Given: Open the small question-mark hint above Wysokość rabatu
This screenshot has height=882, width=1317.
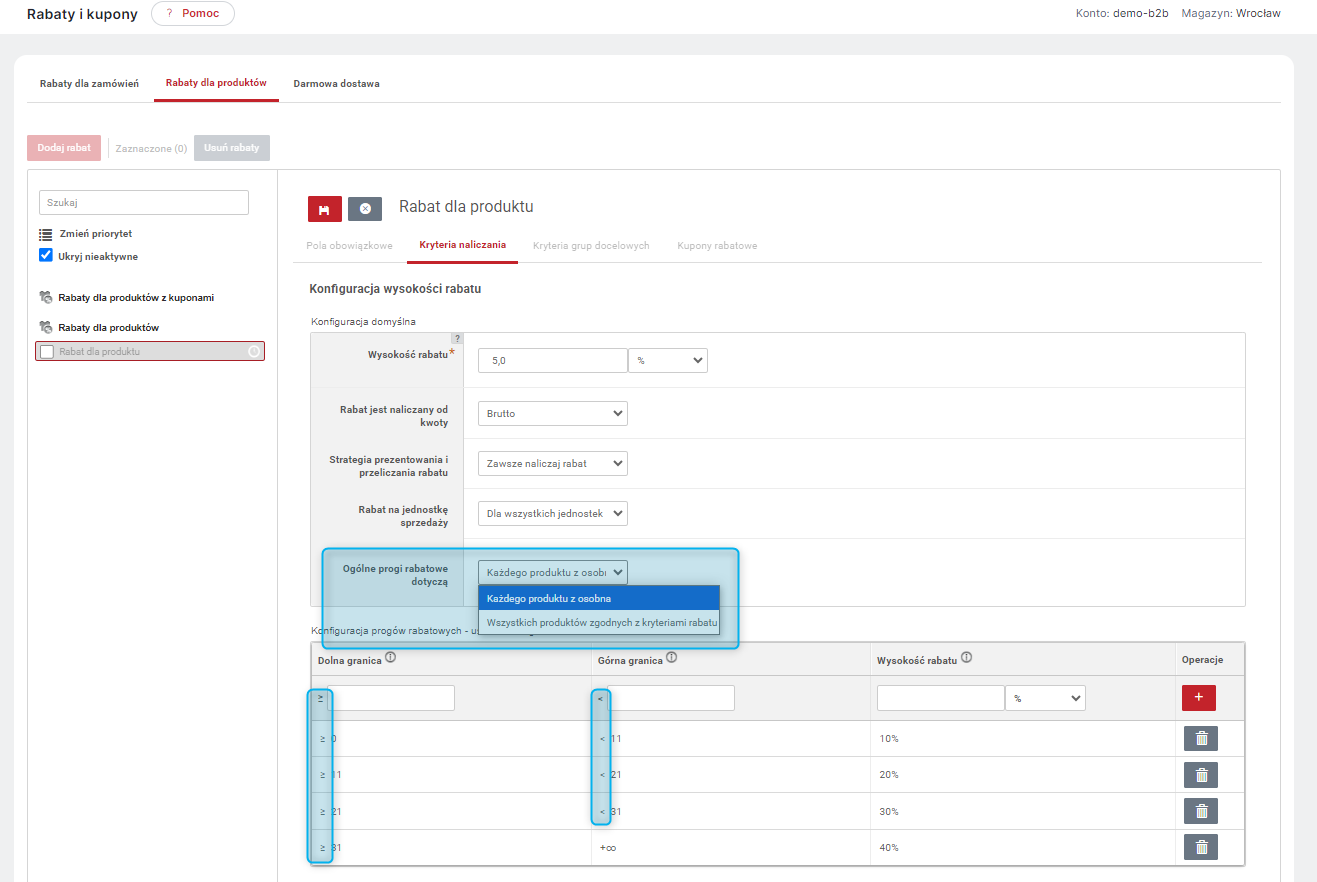Looking at the screenshot, I should coord(457,338).
